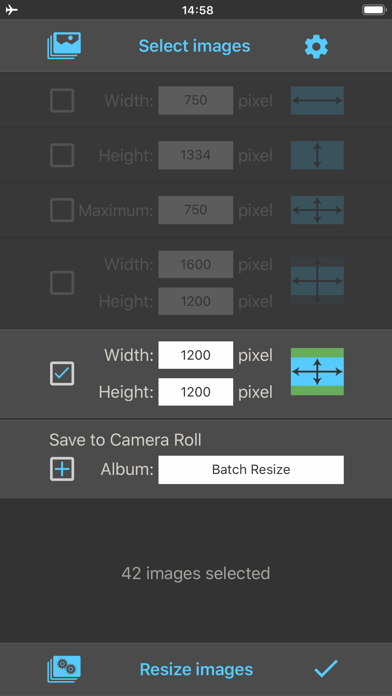This screenshot has height=696, width=392.
Task: Tap the batch-processing gears image icon
Action: [x=64, y=669]
